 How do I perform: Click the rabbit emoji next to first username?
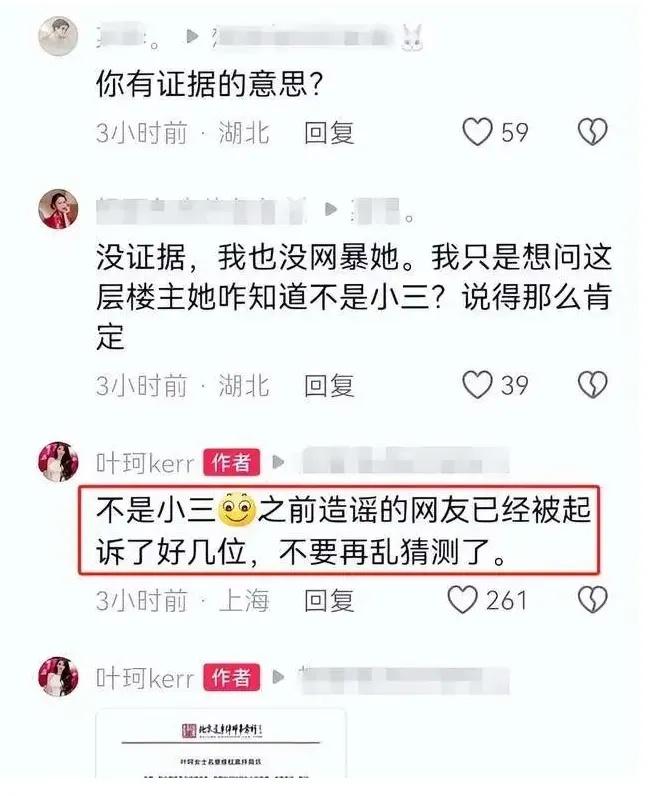point(412,37)
